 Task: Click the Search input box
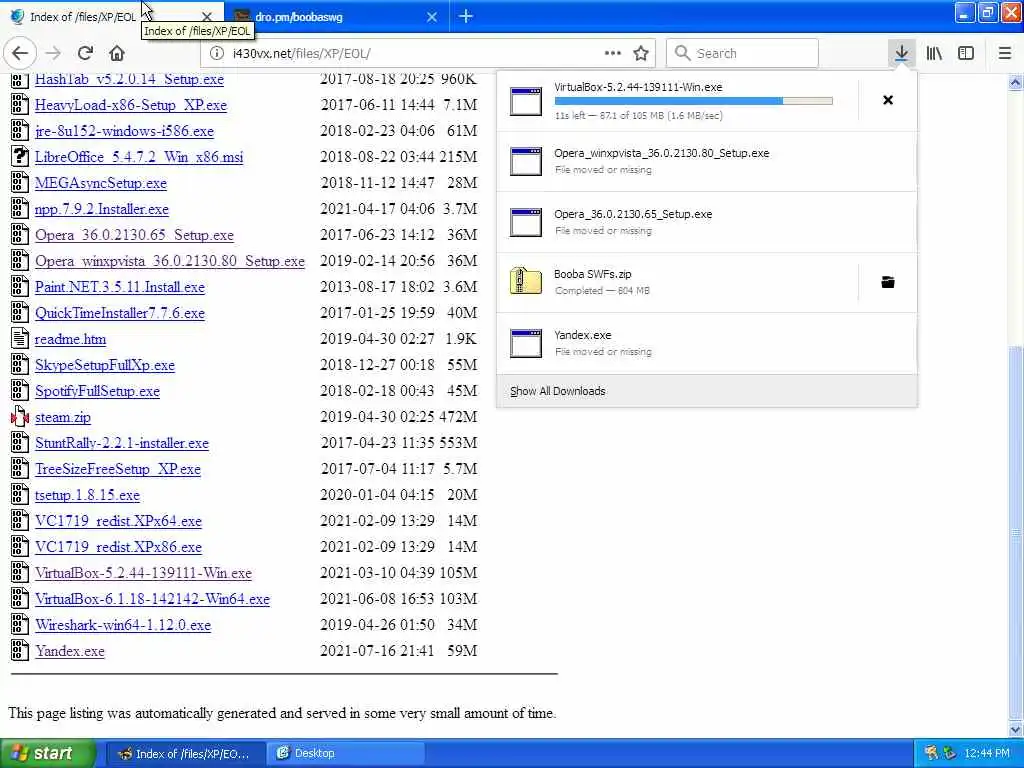click(742, 54)
